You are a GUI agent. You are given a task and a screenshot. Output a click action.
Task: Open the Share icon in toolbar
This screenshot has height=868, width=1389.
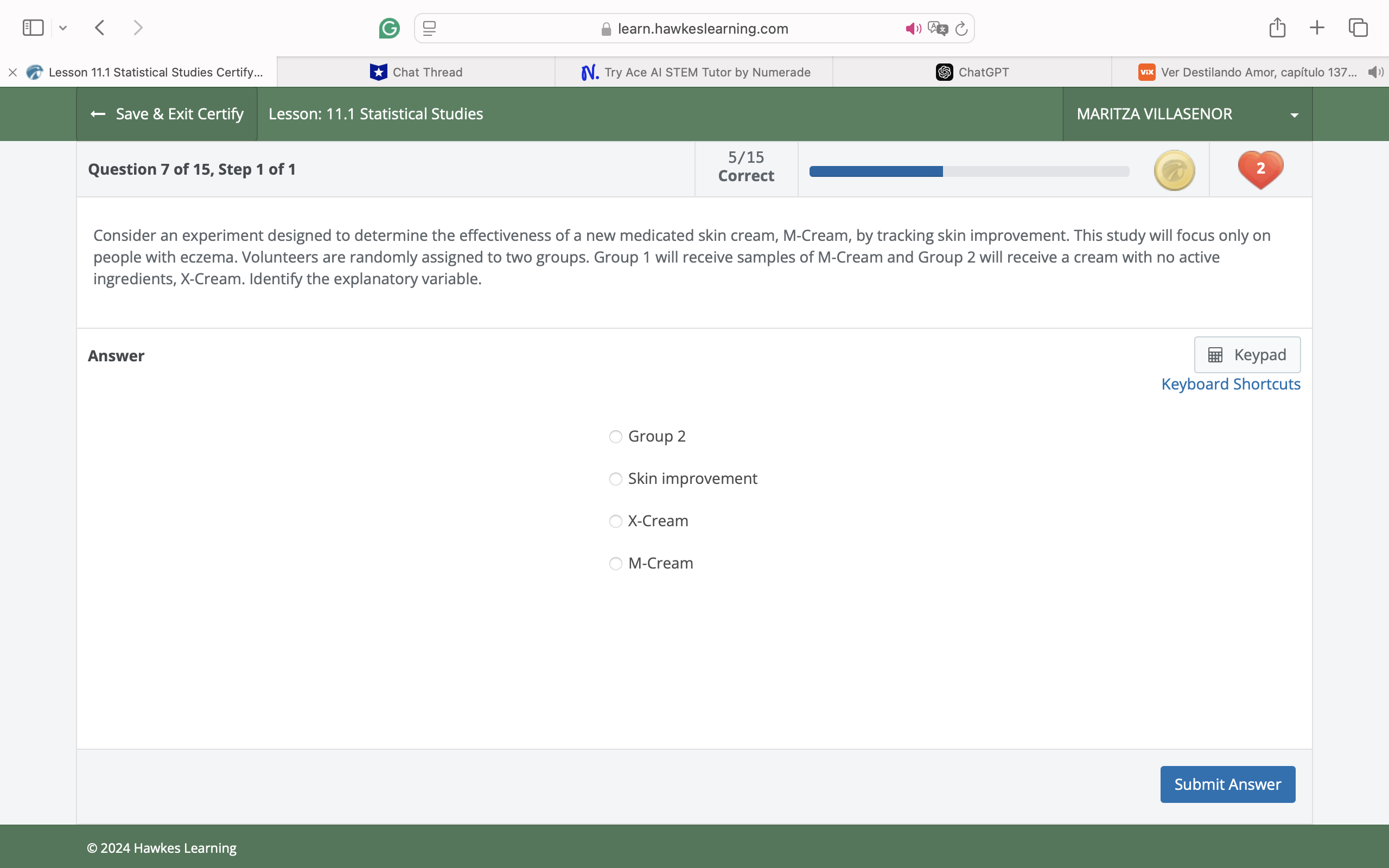(1277, 28)
